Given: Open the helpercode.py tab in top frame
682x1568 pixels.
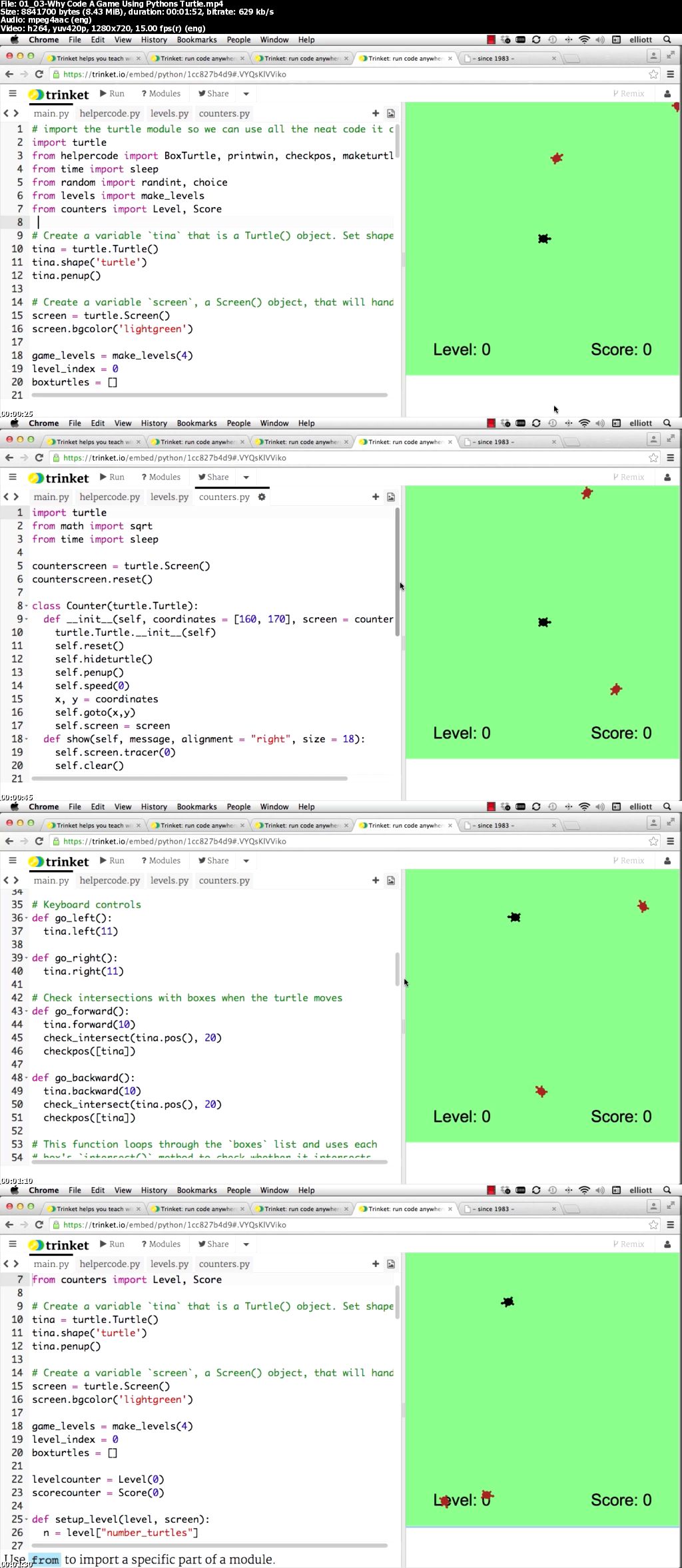Looking at the screenshot, I should 110,114.
